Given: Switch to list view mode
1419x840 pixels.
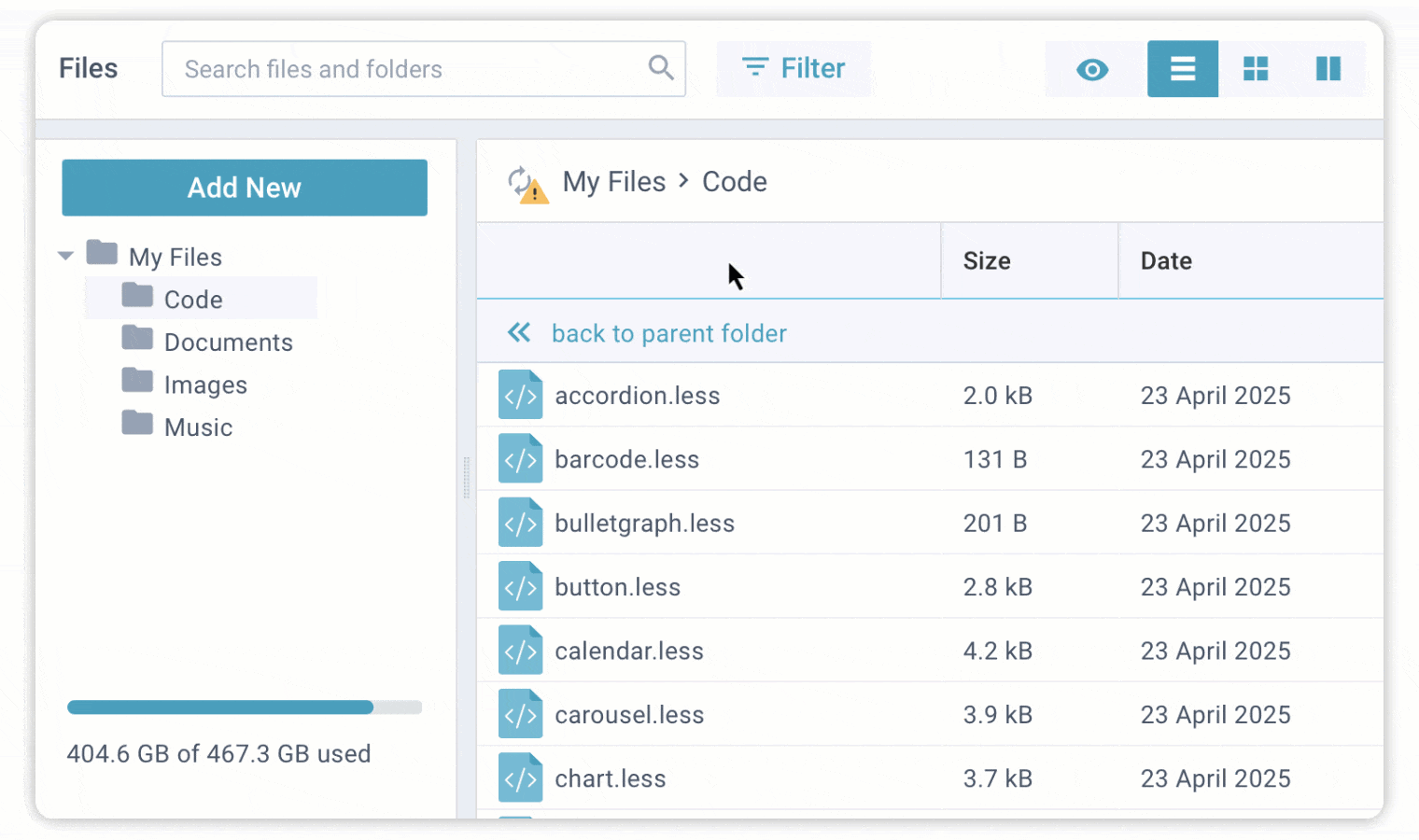Looking at the screenshot, I should (1183, 69).
